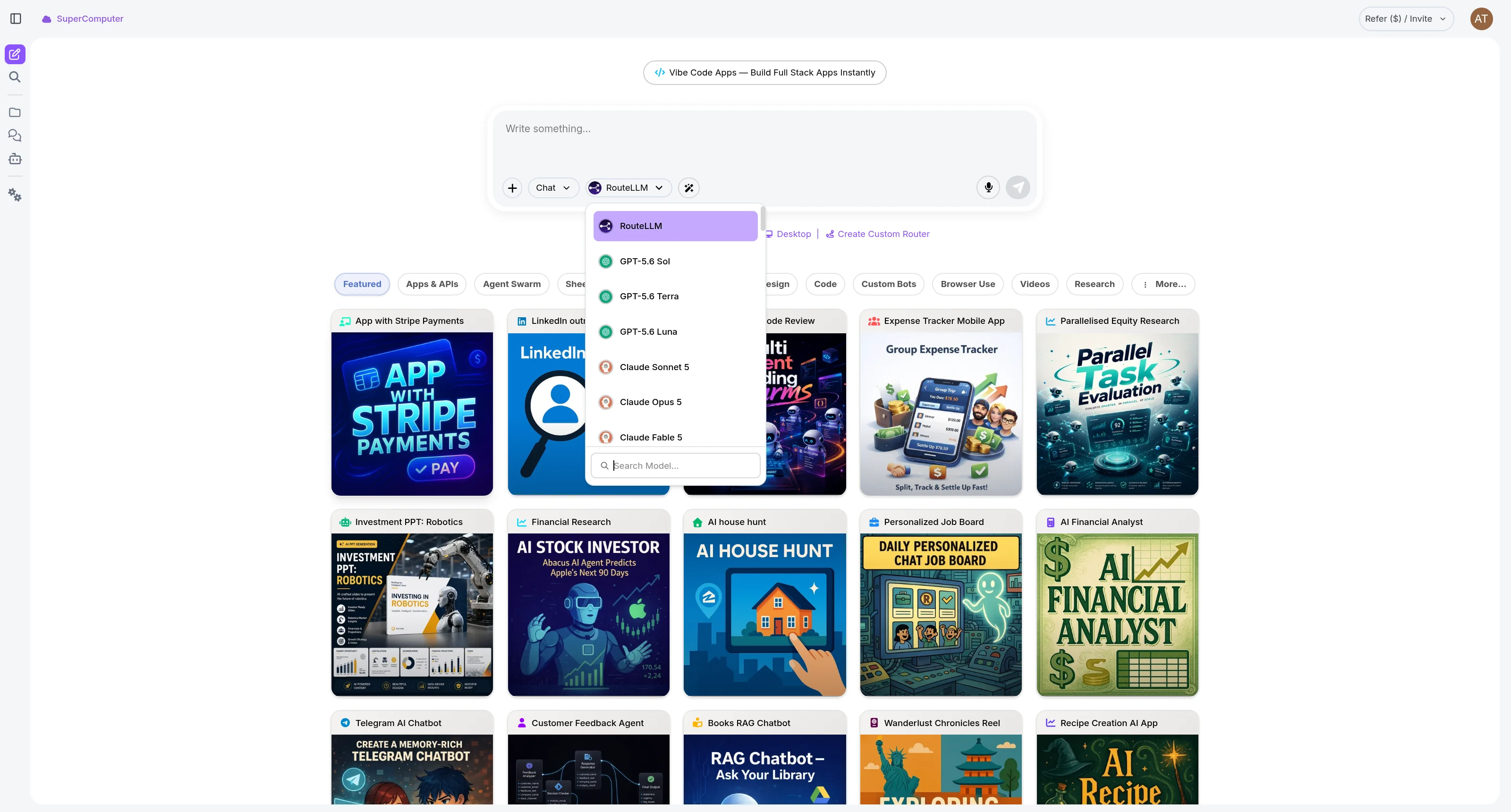Click the LinkedIn icon on LinkedIn card header
Viewport: 1511px width, 812px height.
(x=521, y=321)
